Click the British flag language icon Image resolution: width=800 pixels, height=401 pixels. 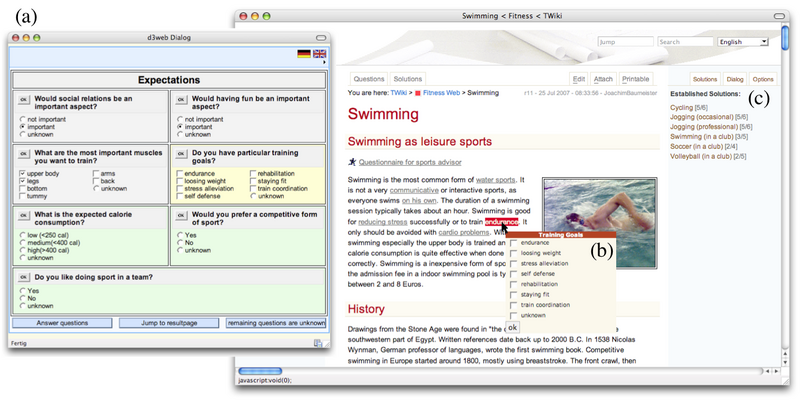point(319,54)
